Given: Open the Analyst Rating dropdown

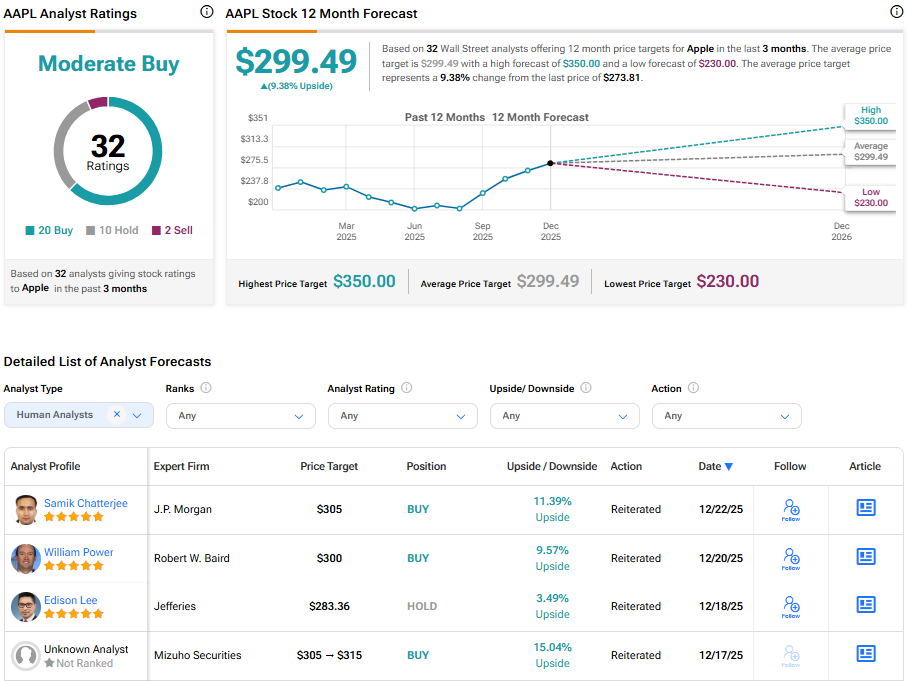Looking at the screenshot, I should [x=402, y=416].
